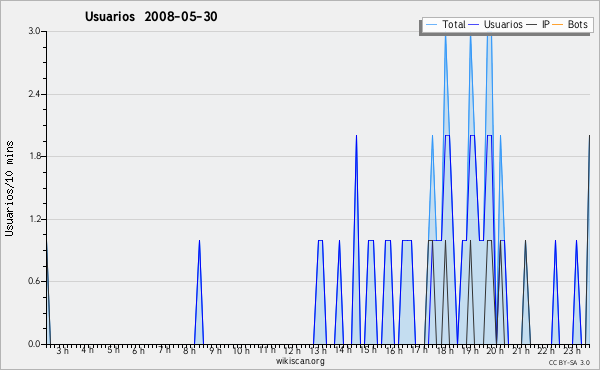Click the '15 h' x-axis label
This screenshot has height=370, width=600.
point(368,350)
